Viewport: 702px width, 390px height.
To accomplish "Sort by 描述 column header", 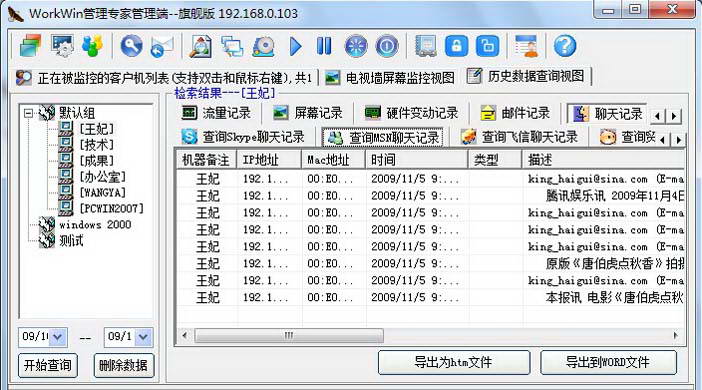I will pyautogui.click(x=604, y=160).
